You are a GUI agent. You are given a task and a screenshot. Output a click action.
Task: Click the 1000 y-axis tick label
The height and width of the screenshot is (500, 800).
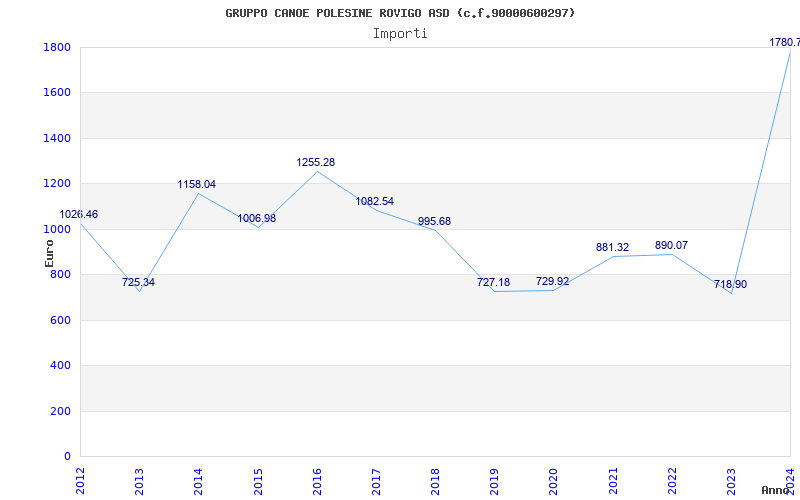point(57,230)
